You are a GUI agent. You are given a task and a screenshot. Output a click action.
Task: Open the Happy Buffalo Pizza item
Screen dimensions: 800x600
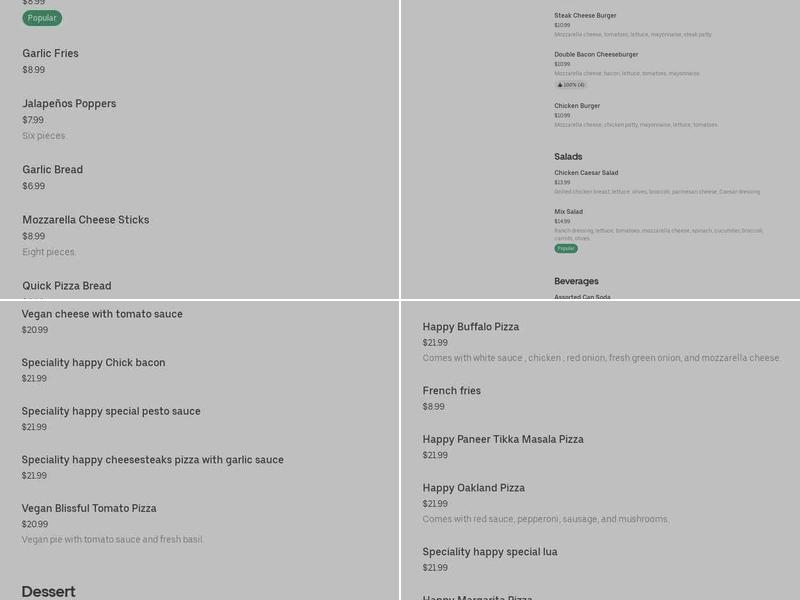point(470,327)
